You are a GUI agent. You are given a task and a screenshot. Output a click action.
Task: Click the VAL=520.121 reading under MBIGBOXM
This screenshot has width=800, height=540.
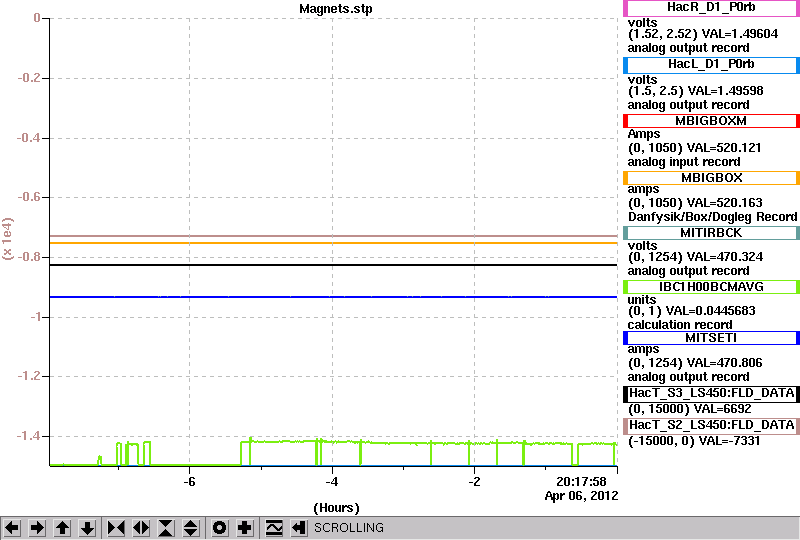[723, 148]
